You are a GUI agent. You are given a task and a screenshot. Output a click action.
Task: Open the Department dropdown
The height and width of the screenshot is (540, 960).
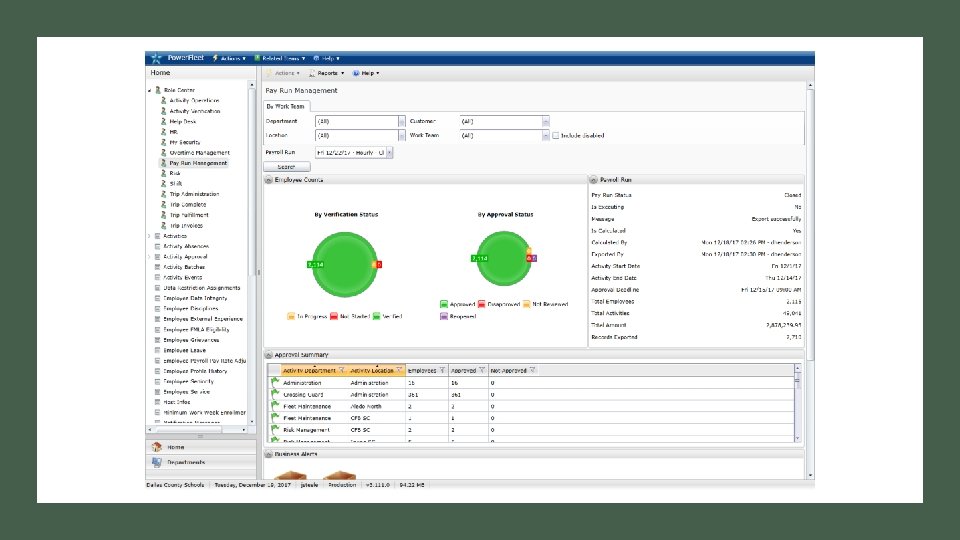click(x=402, y=121)
